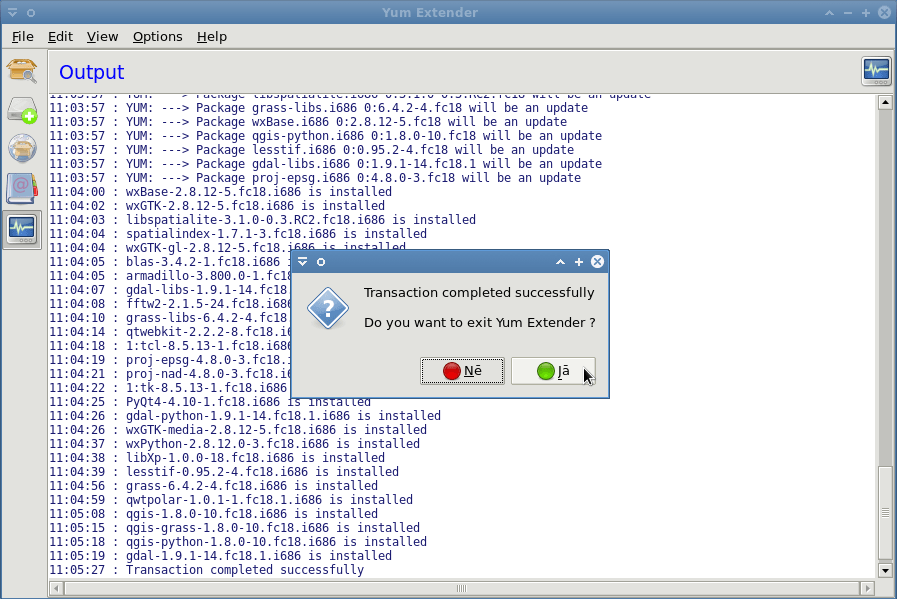Click the 'lesstif-0.95.2-4.fc18.i686 is installed' line
The width and height of the screenshot is (897, 599).
(x=224, y=471)
